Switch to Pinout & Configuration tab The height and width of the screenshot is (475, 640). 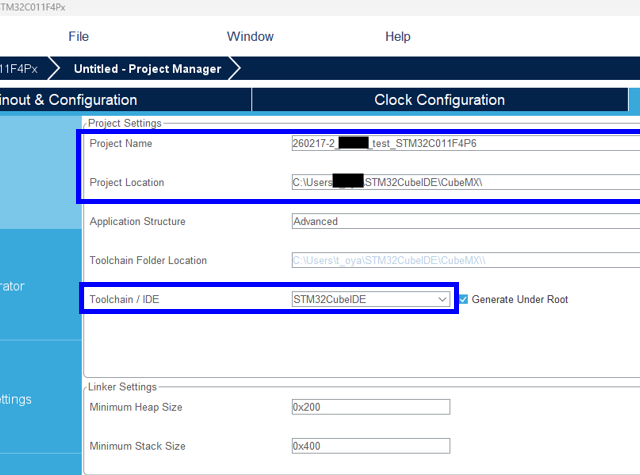tap(68, 100)
